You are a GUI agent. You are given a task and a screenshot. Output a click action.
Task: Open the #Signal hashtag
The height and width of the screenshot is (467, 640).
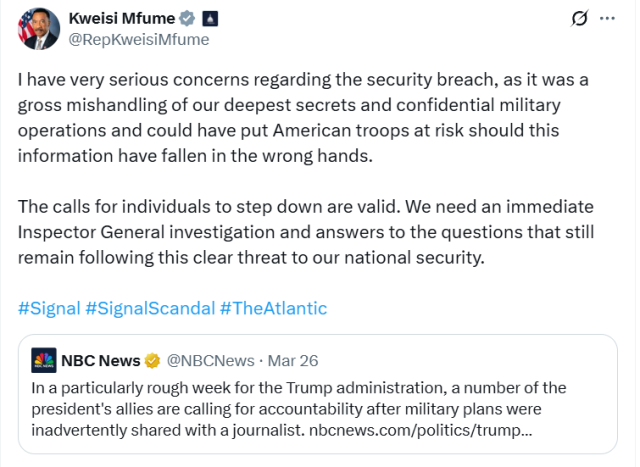(48, 308)
